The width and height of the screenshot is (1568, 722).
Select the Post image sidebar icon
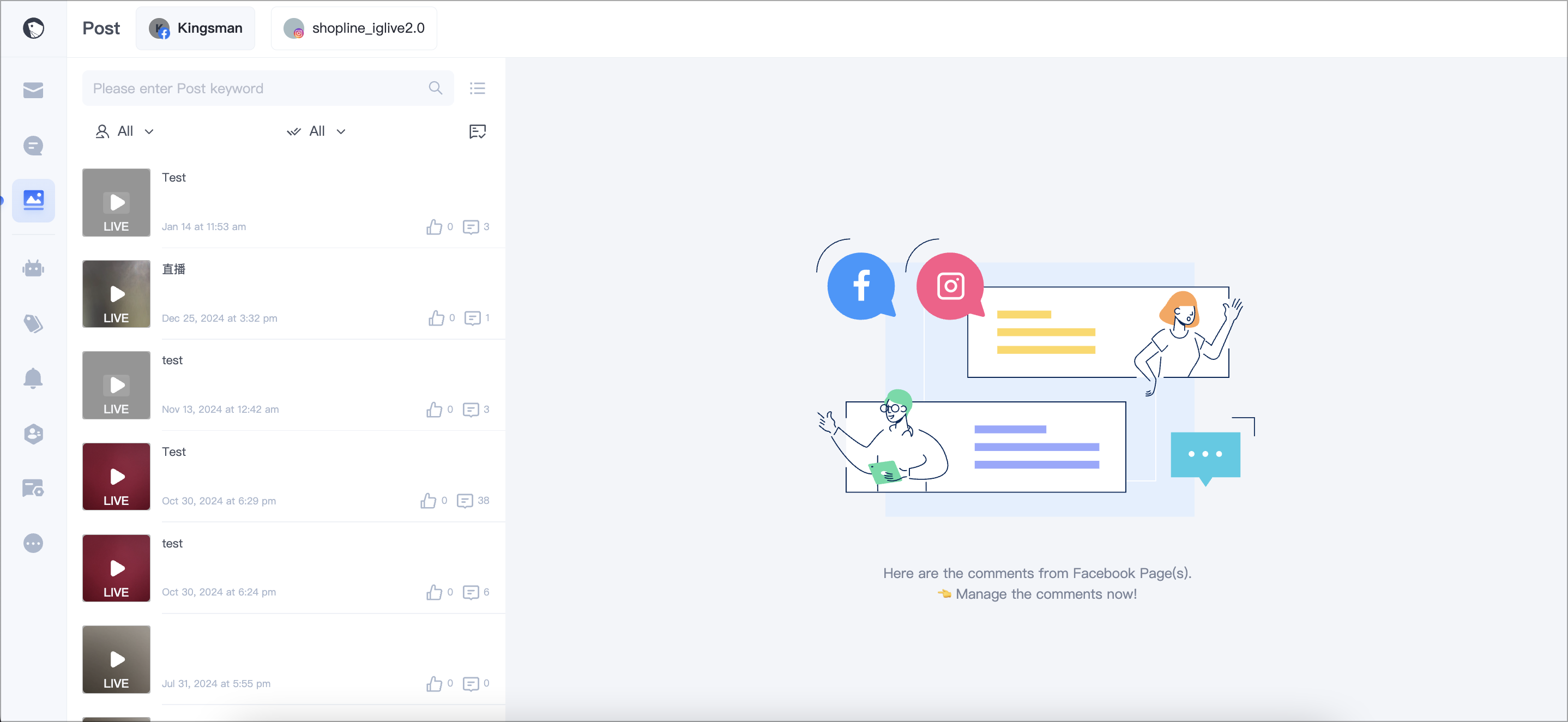pos(33,200)
